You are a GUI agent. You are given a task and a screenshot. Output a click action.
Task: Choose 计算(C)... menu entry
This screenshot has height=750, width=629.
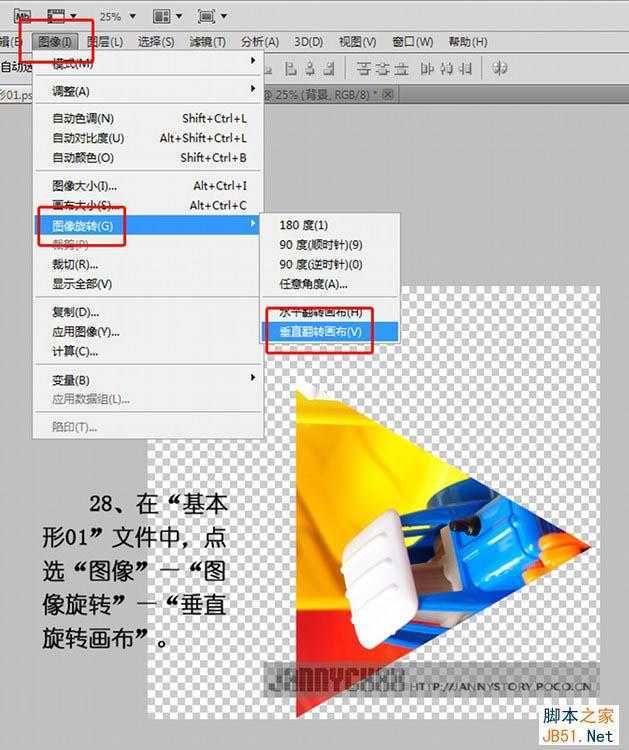pos(148,352)
